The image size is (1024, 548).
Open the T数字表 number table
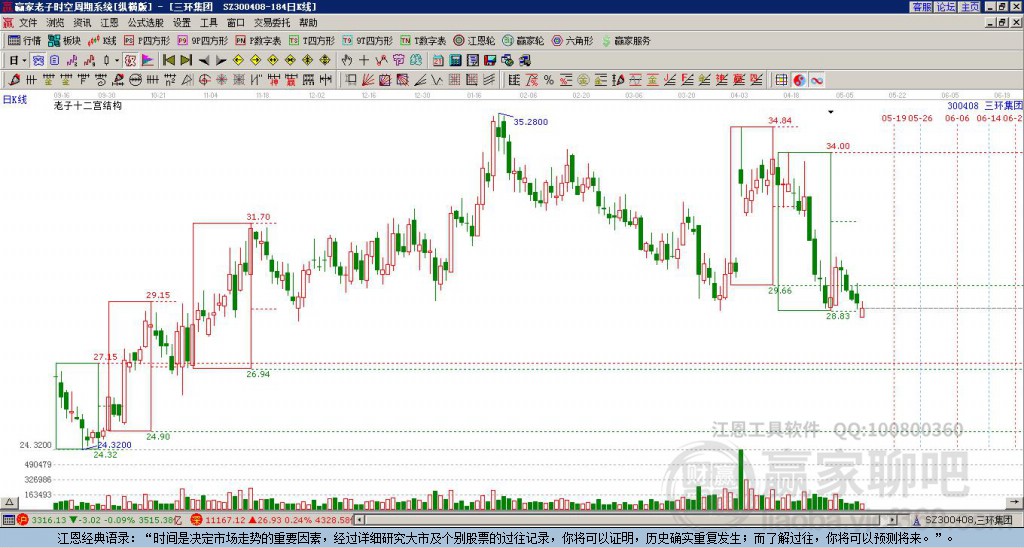(x=423, y=40)
